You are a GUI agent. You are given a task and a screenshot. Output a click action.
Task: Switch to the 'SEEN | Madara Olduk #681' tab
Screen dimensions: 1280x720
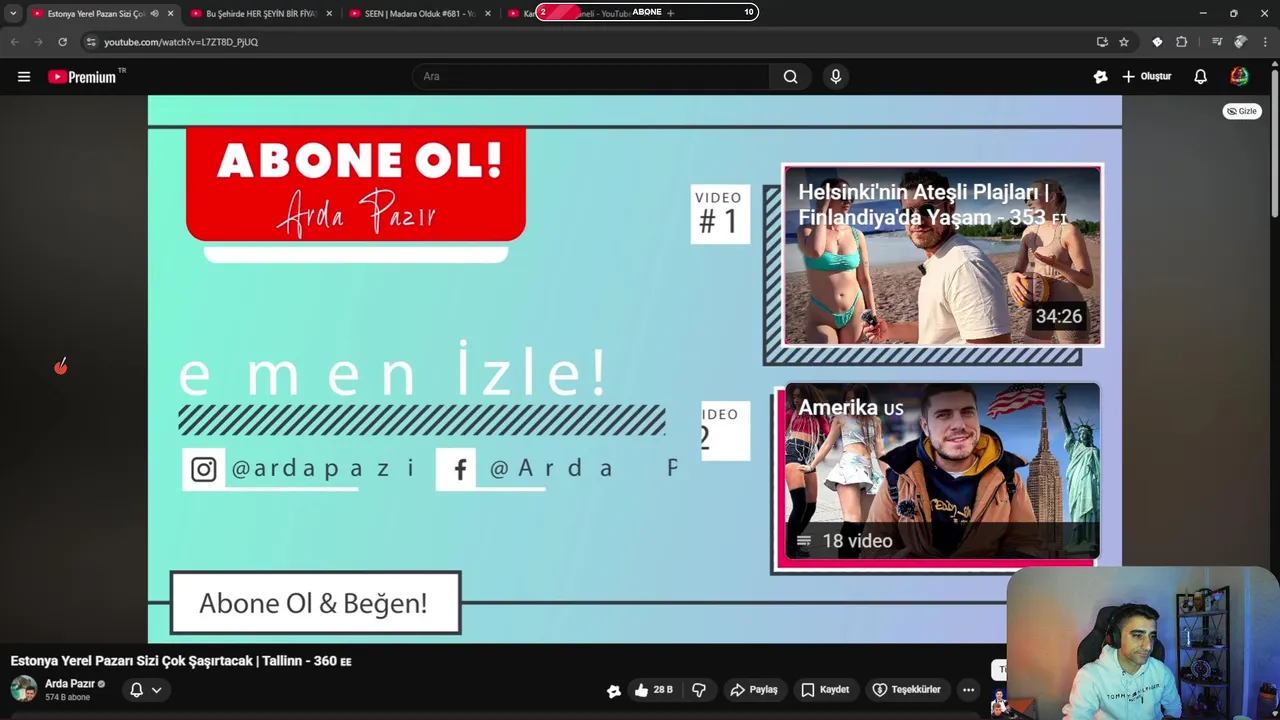click(x=418, y=14)
